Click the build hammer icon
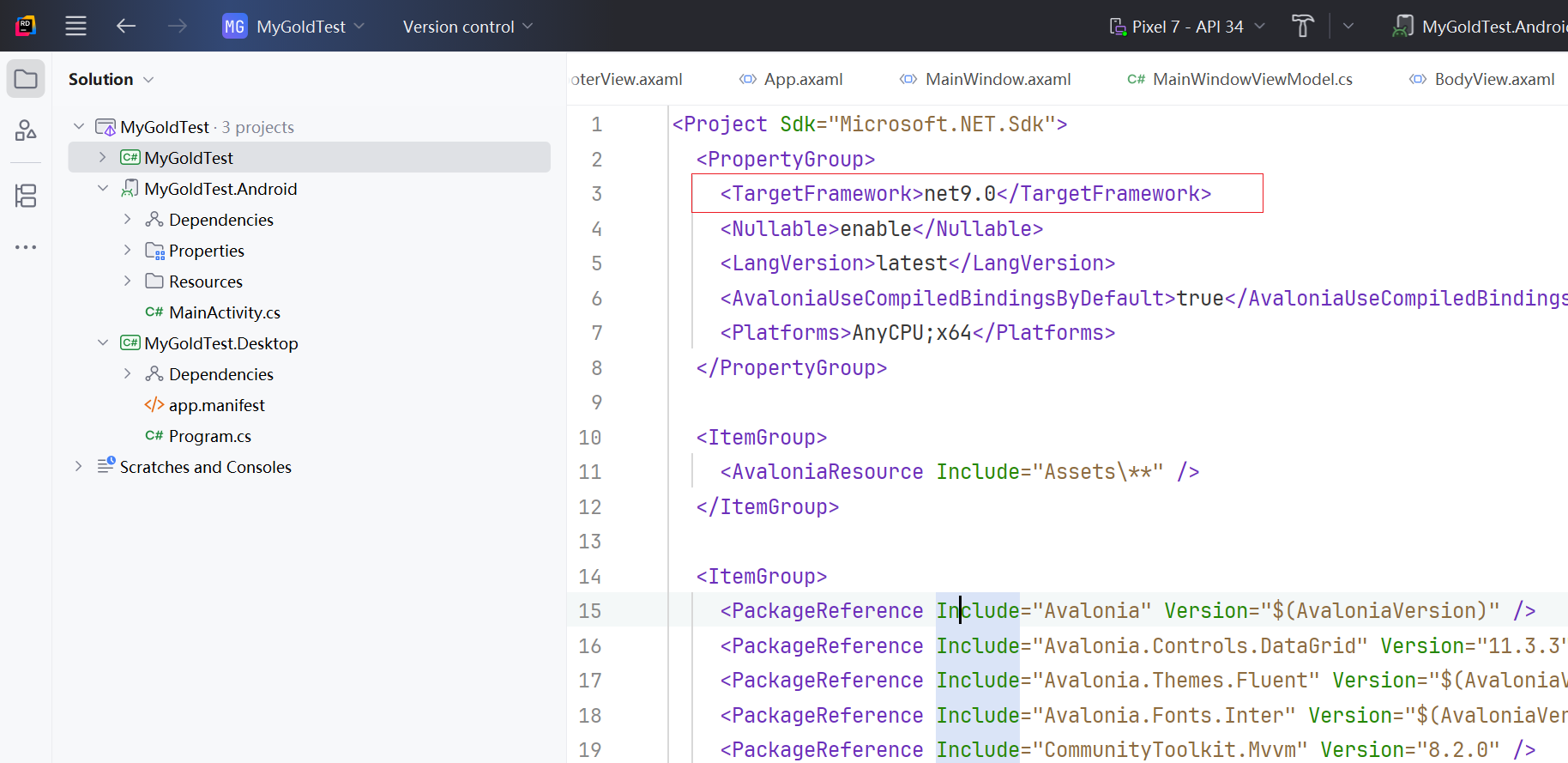 coord(1302,26)
